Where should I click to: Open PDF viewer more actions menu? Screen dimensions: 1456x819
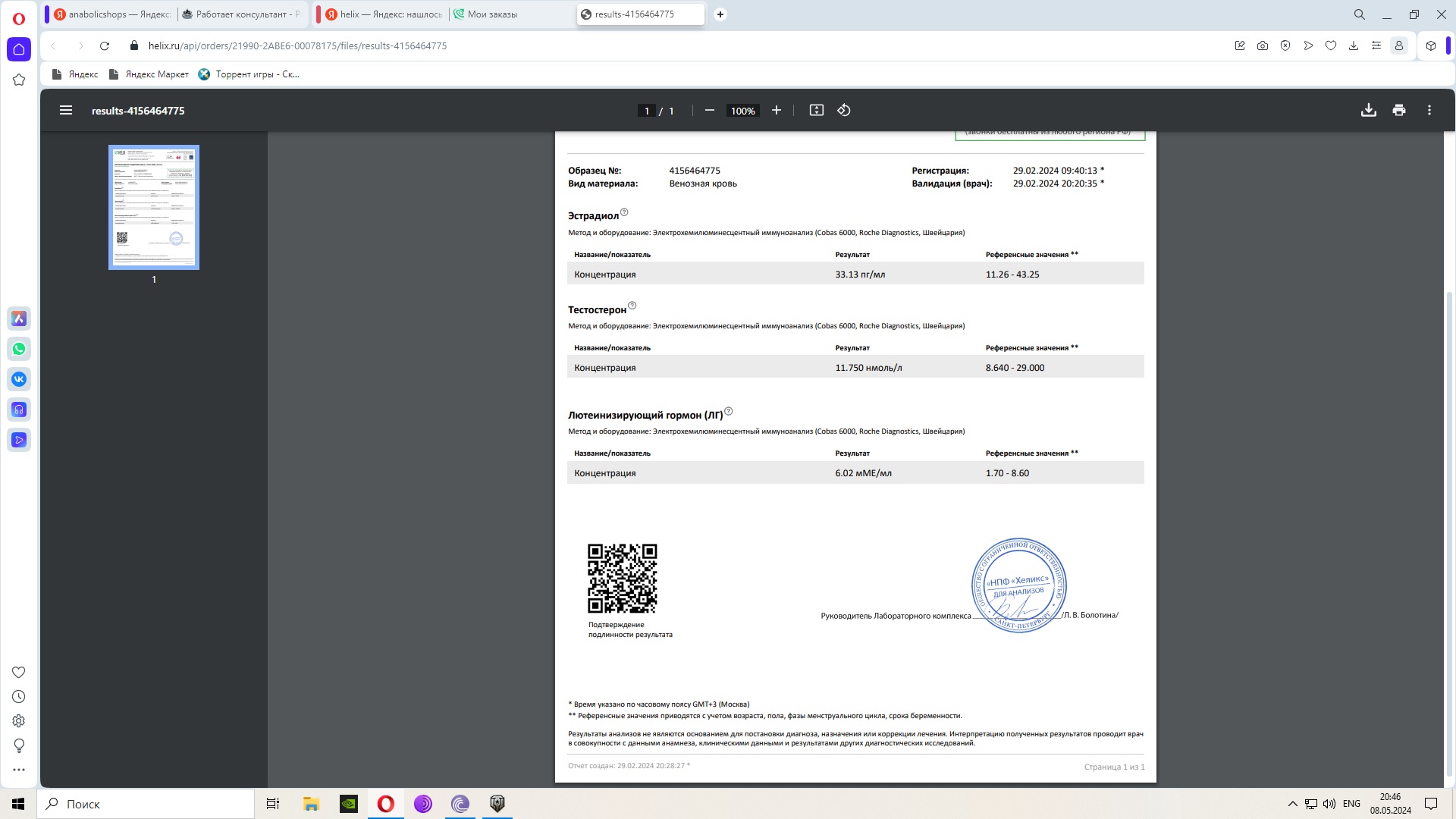click(x=1429, y=111)
